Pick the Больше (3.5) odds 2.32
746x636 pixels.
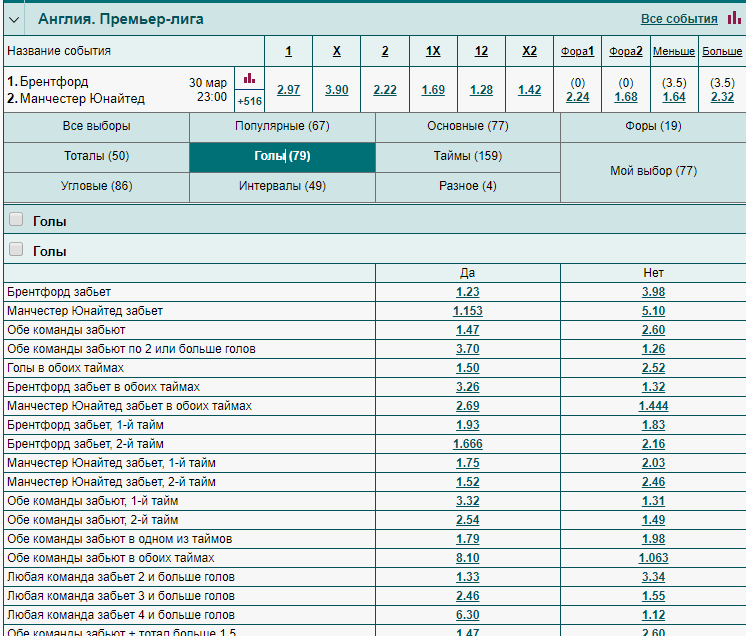722,97
